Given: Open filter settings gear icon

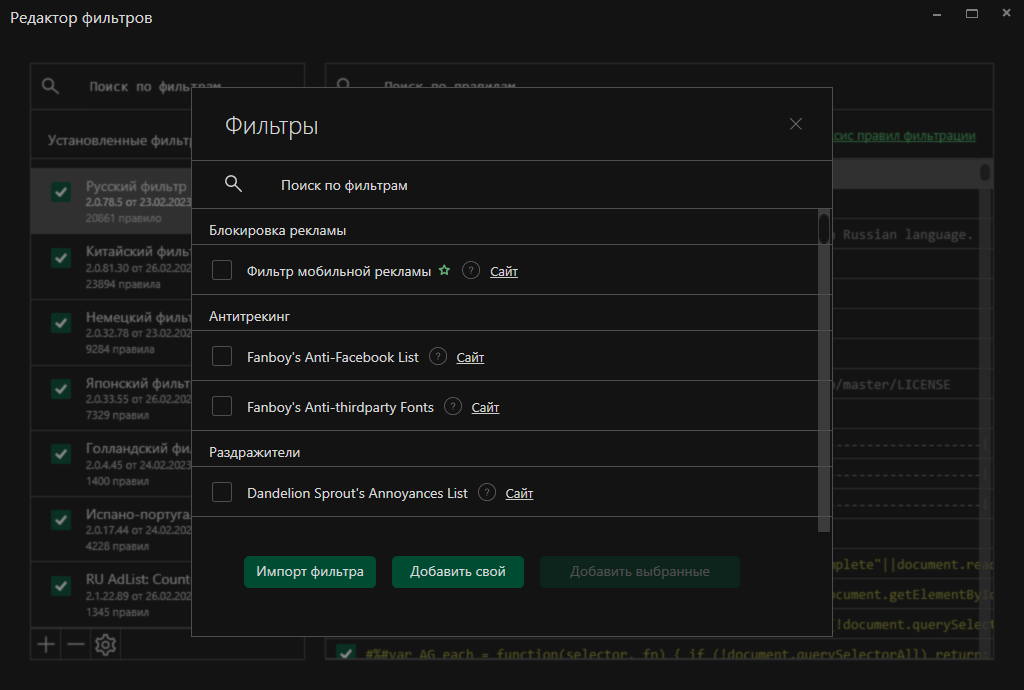Looking at the screenshot, I should pos(105,645).
